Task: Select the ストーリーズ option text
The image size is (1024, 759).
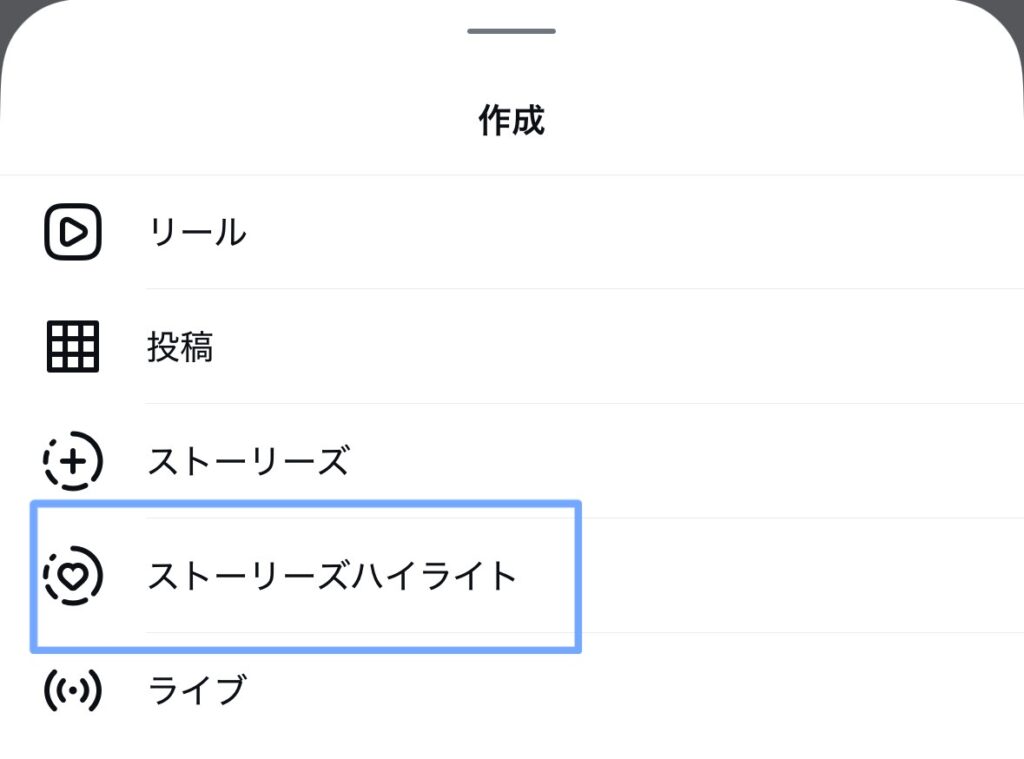Action: tap(248, 462)
